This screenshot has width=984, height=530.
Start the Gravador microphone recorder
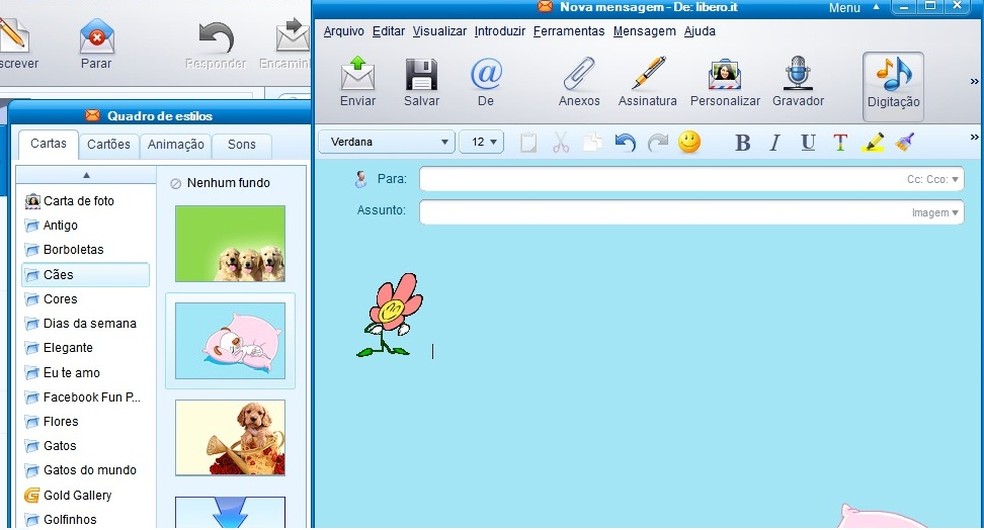tap(798, 82)
